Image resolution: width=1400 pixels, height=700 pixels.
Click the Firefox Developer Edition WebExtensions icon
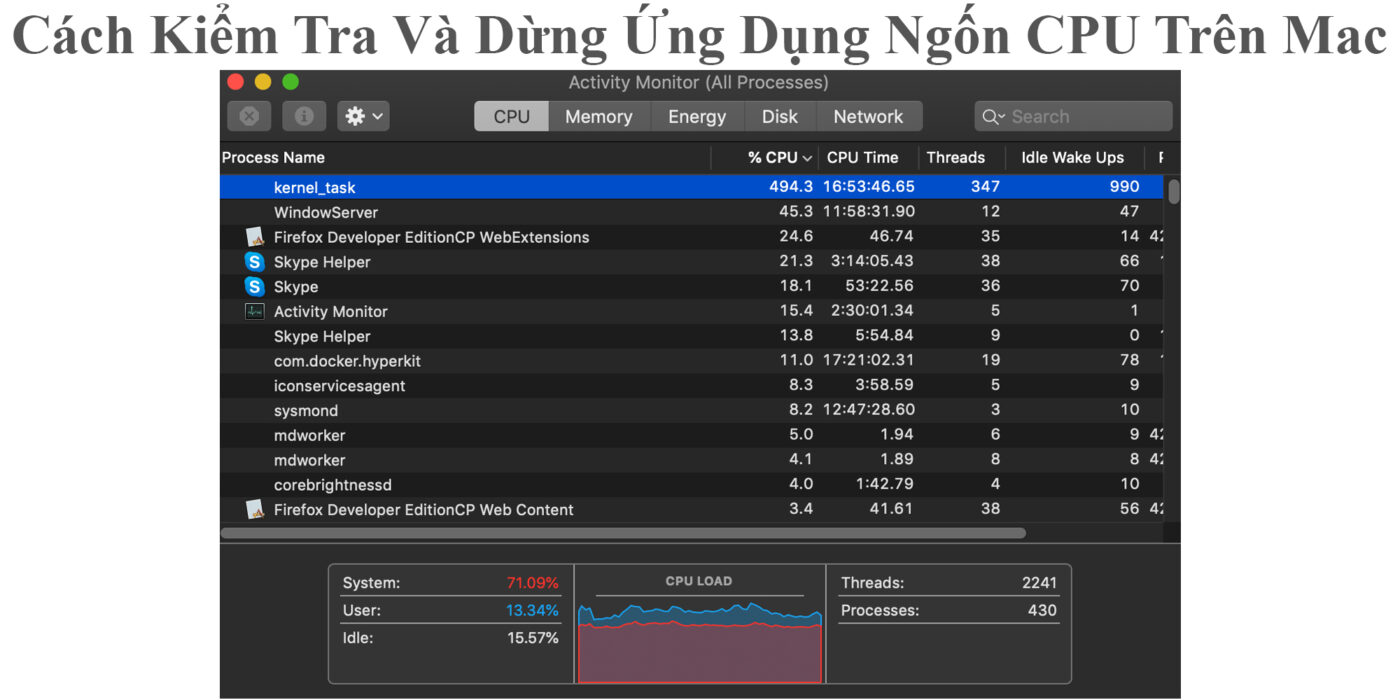click(254, 236)
